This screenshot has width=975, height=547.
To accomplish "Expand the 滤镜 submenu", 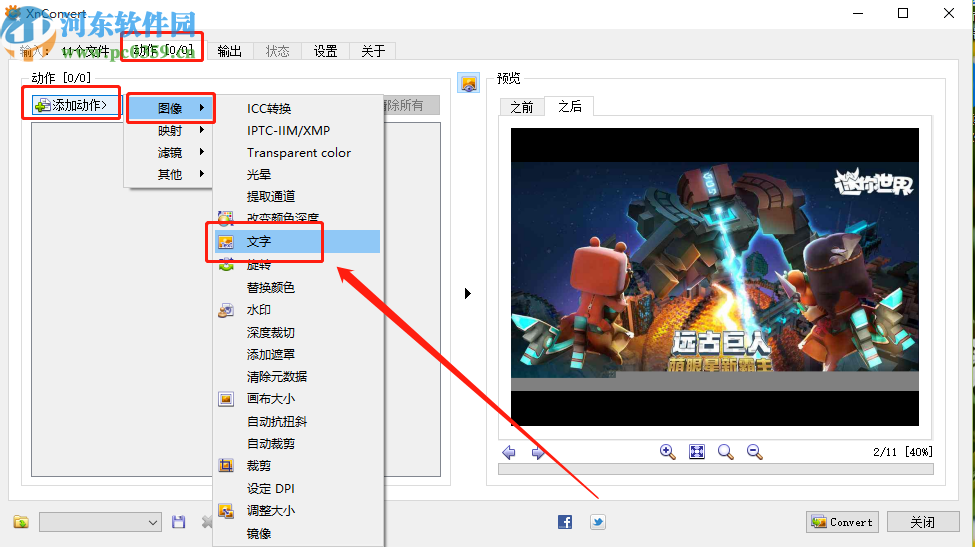I will click(170, 152).
